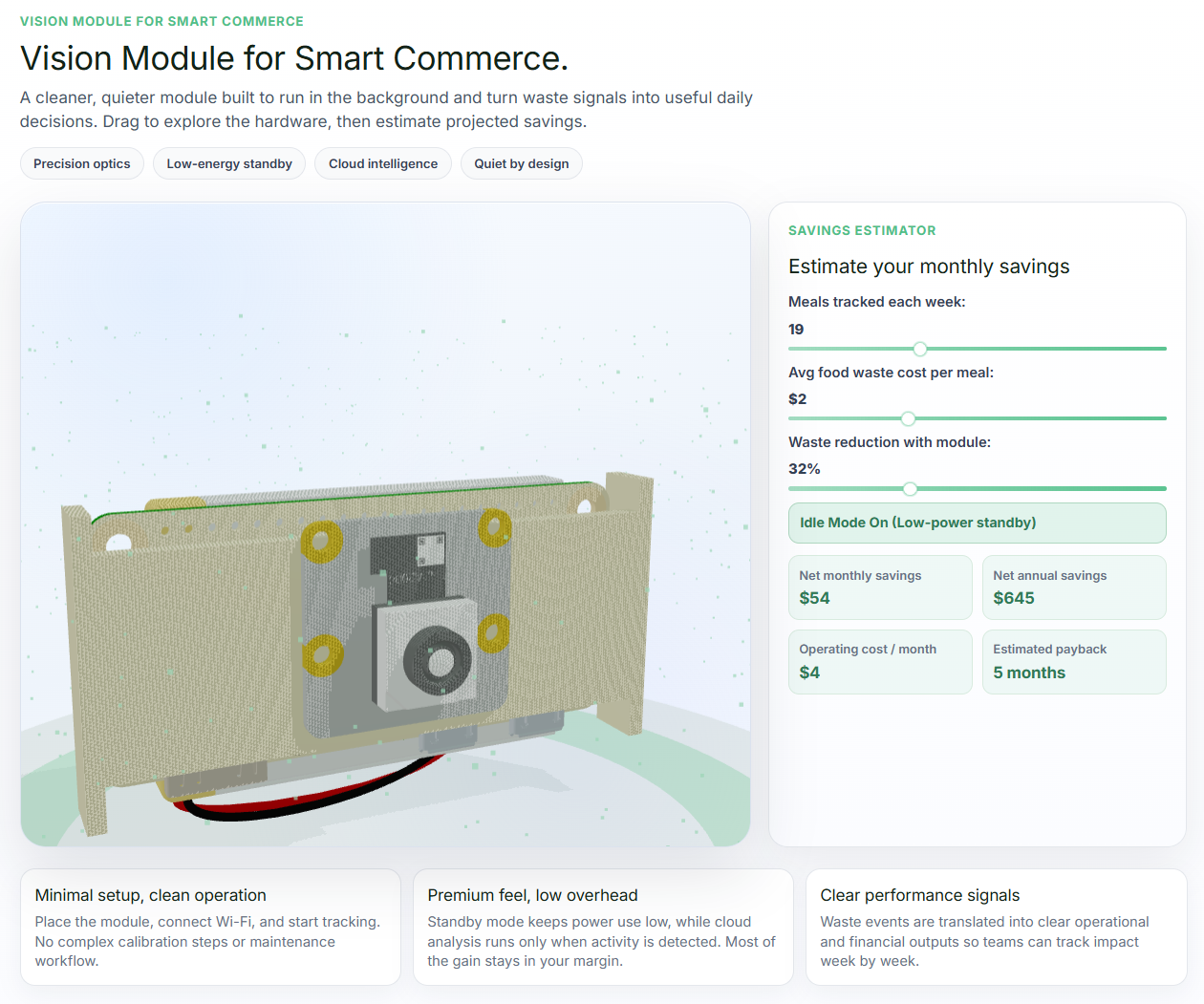Select the Low-energy standby chip

(x=229, y=163)
